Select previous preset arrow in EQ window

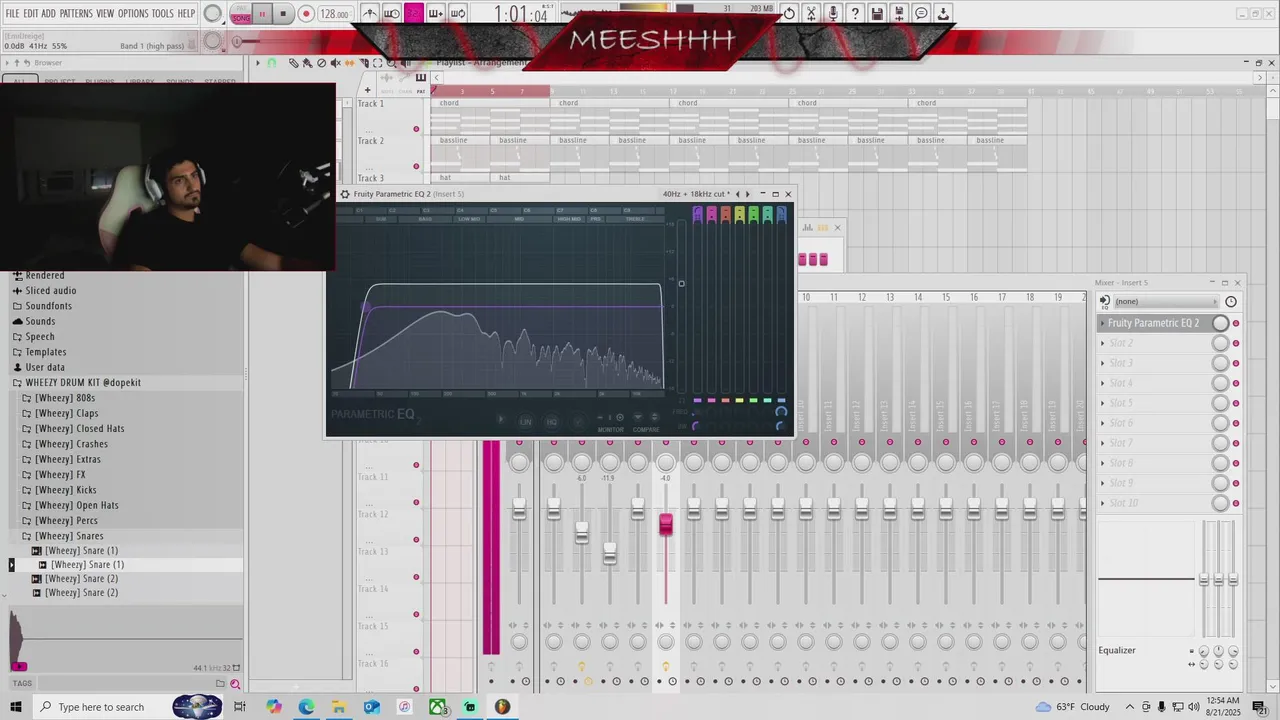(x=738, y=194)
